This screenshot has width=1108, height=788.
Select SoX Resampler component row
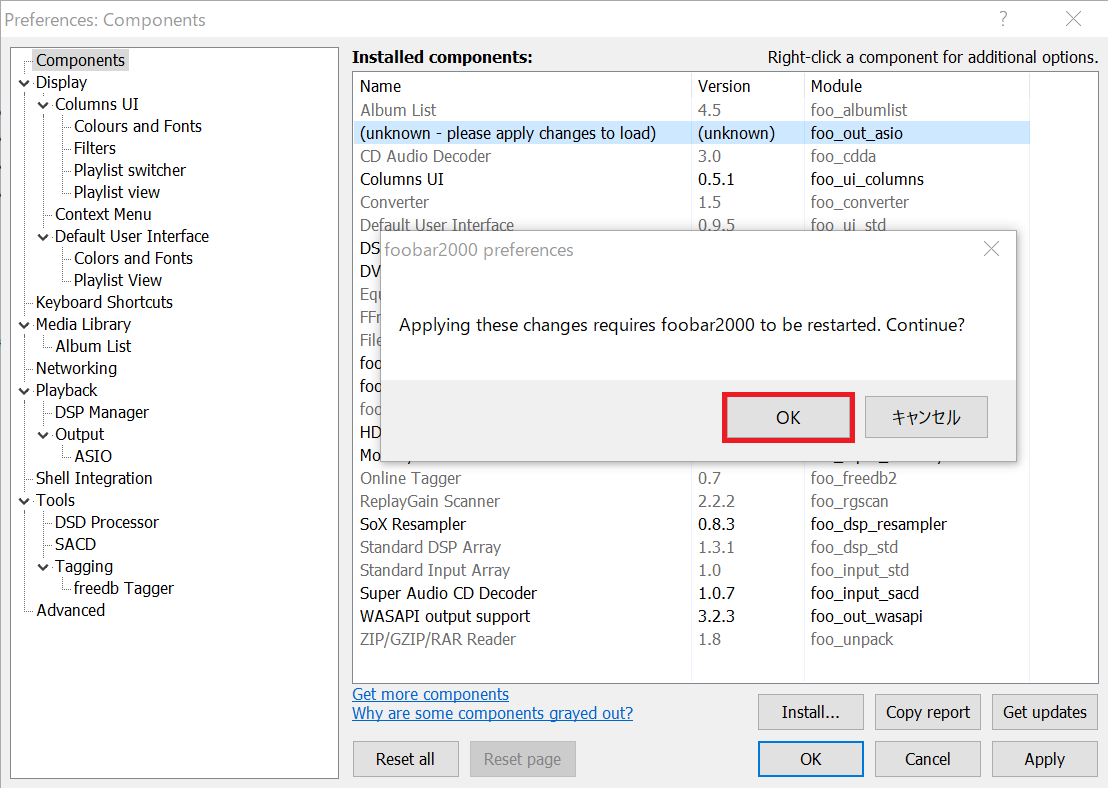(692, 524)
